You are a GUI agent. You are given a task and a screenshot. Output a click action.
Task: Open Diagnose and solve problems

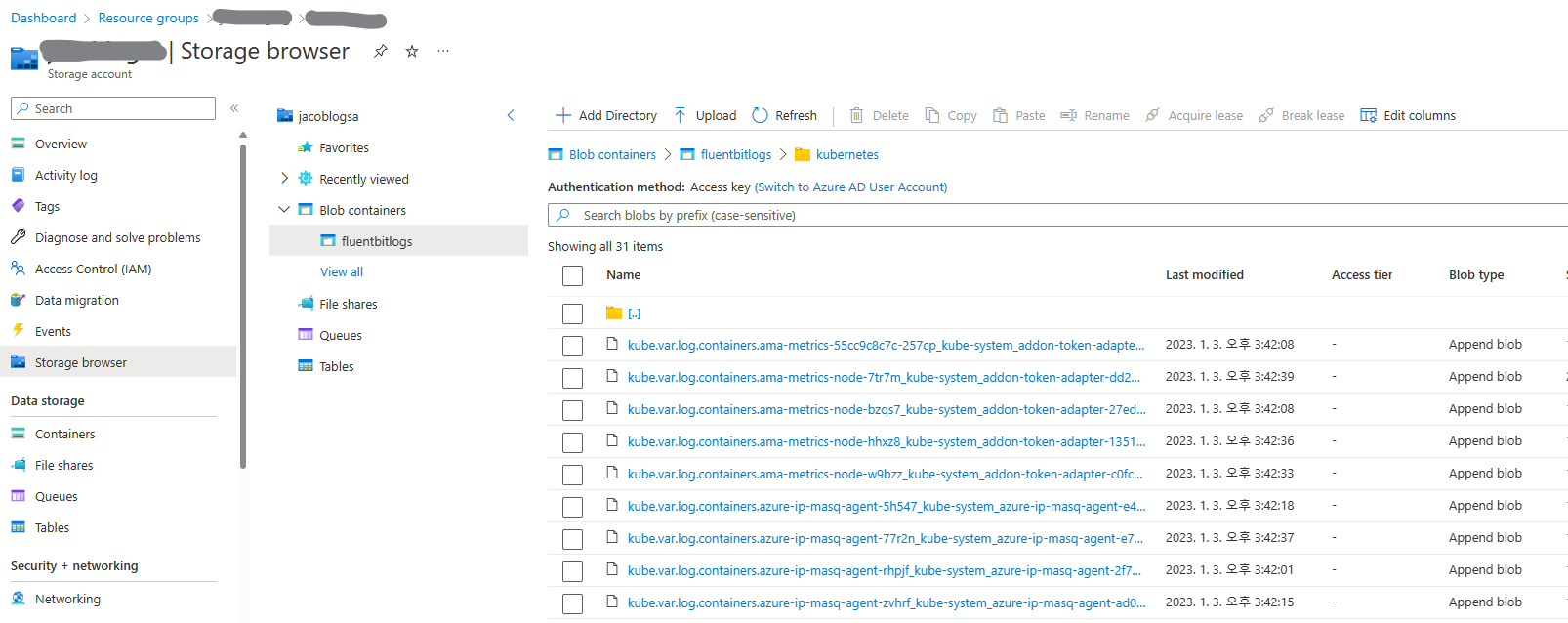[x=117, y=237]
